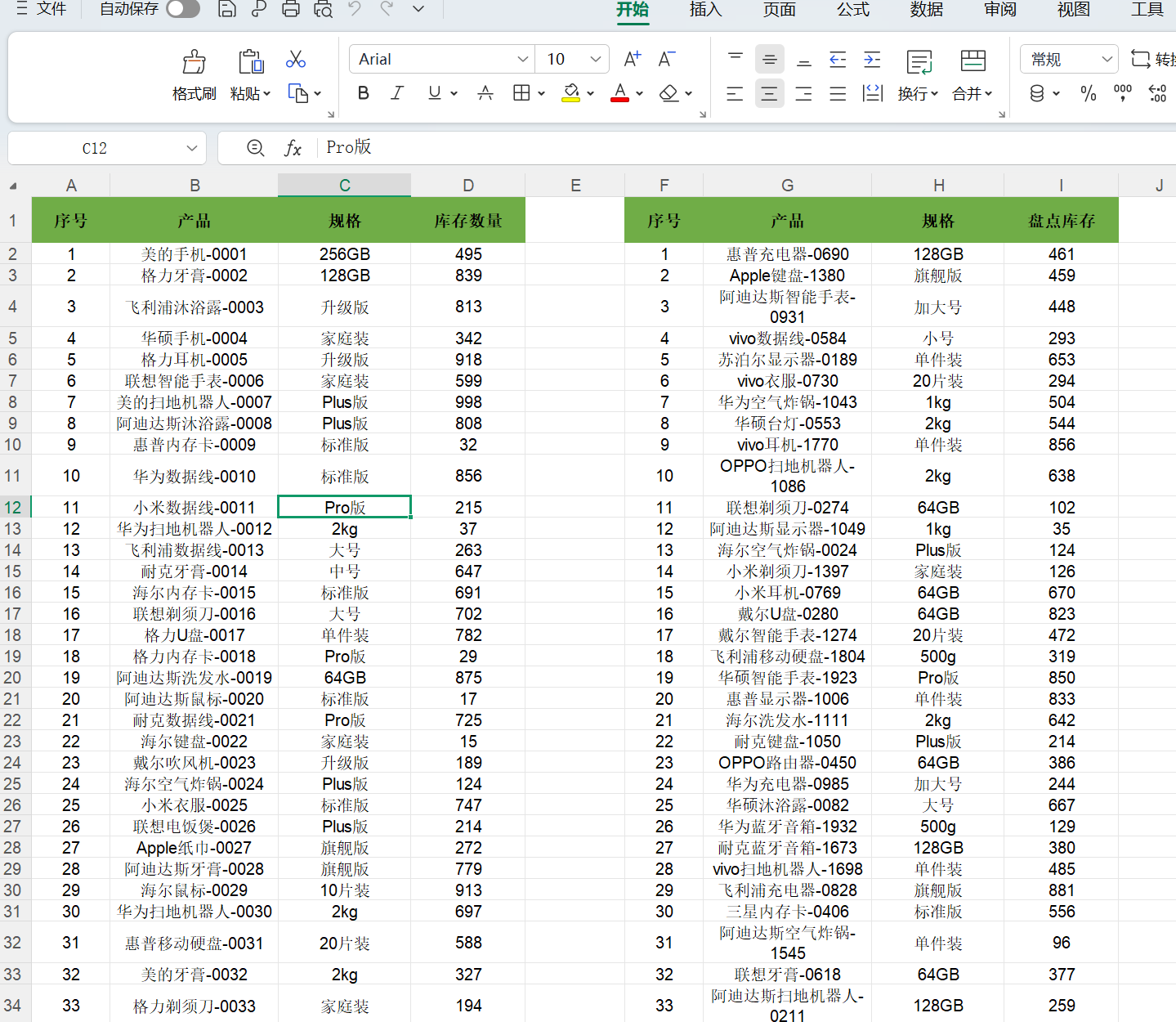Select align left
This screenshot has width=1176, height=1022.
pyautogui.click(x=736, y=93)
